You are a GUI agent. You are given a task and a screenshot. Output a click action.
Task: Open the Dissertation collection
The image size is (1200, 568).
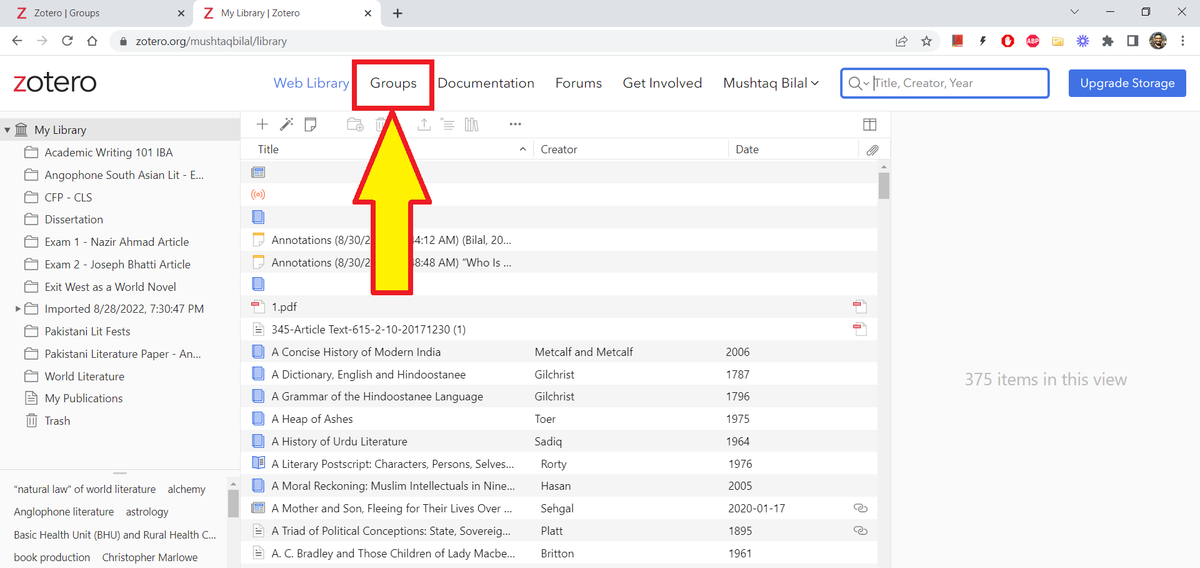74,220
